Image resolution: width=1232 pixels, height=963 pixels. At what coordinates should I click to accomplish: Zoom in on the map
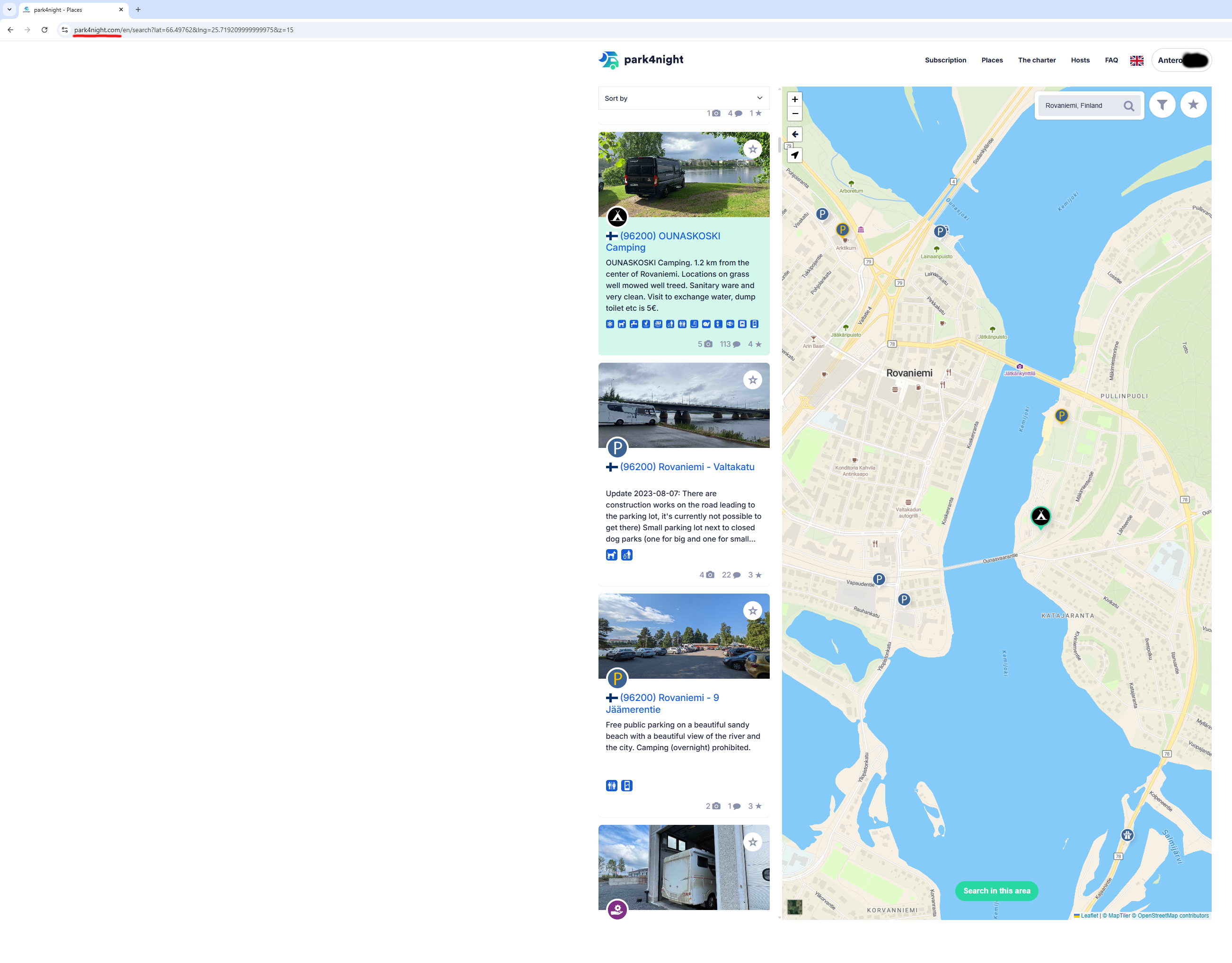794,99
